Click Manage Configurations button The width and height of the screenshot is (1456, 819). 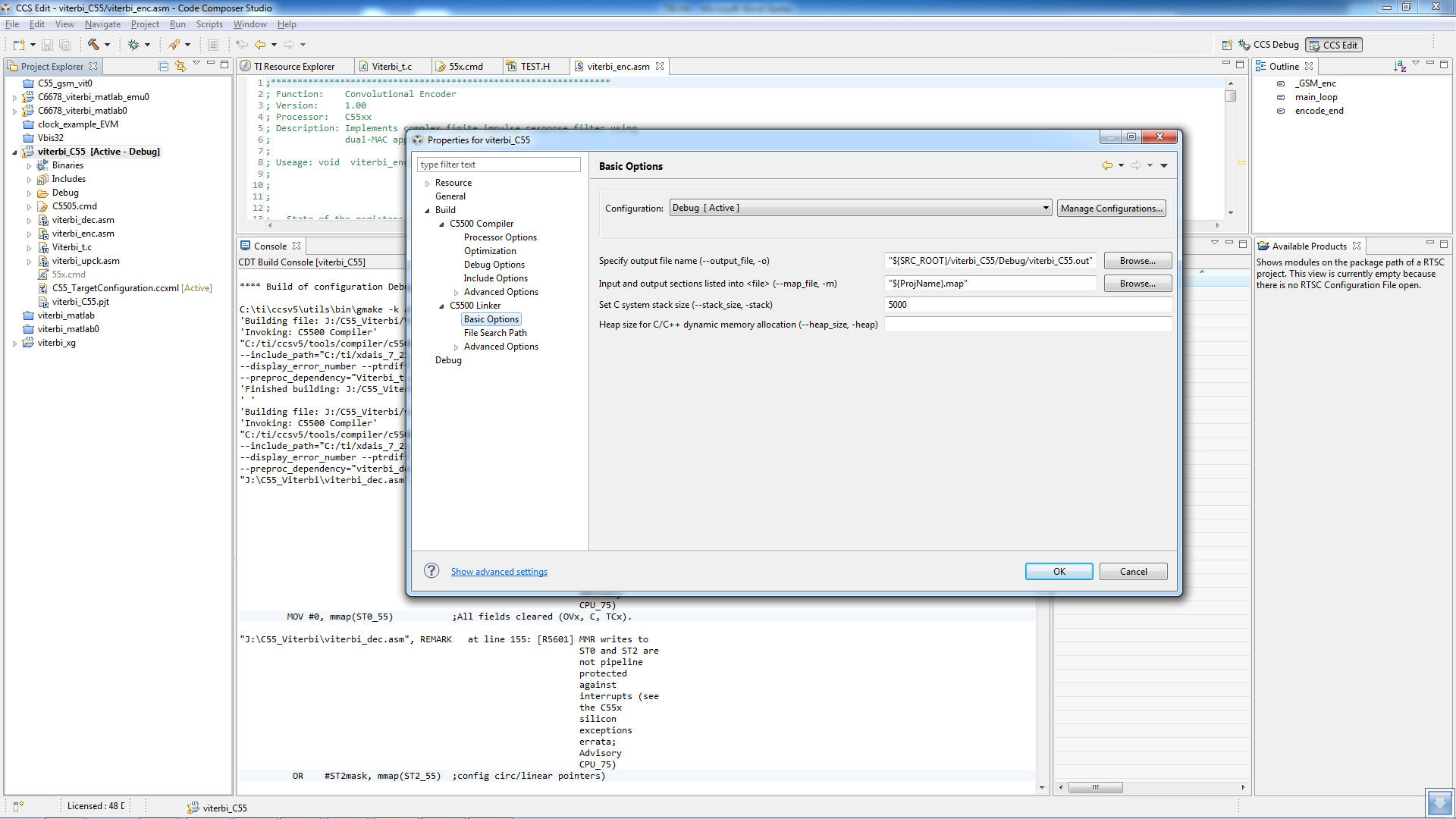coord(1111,208)
